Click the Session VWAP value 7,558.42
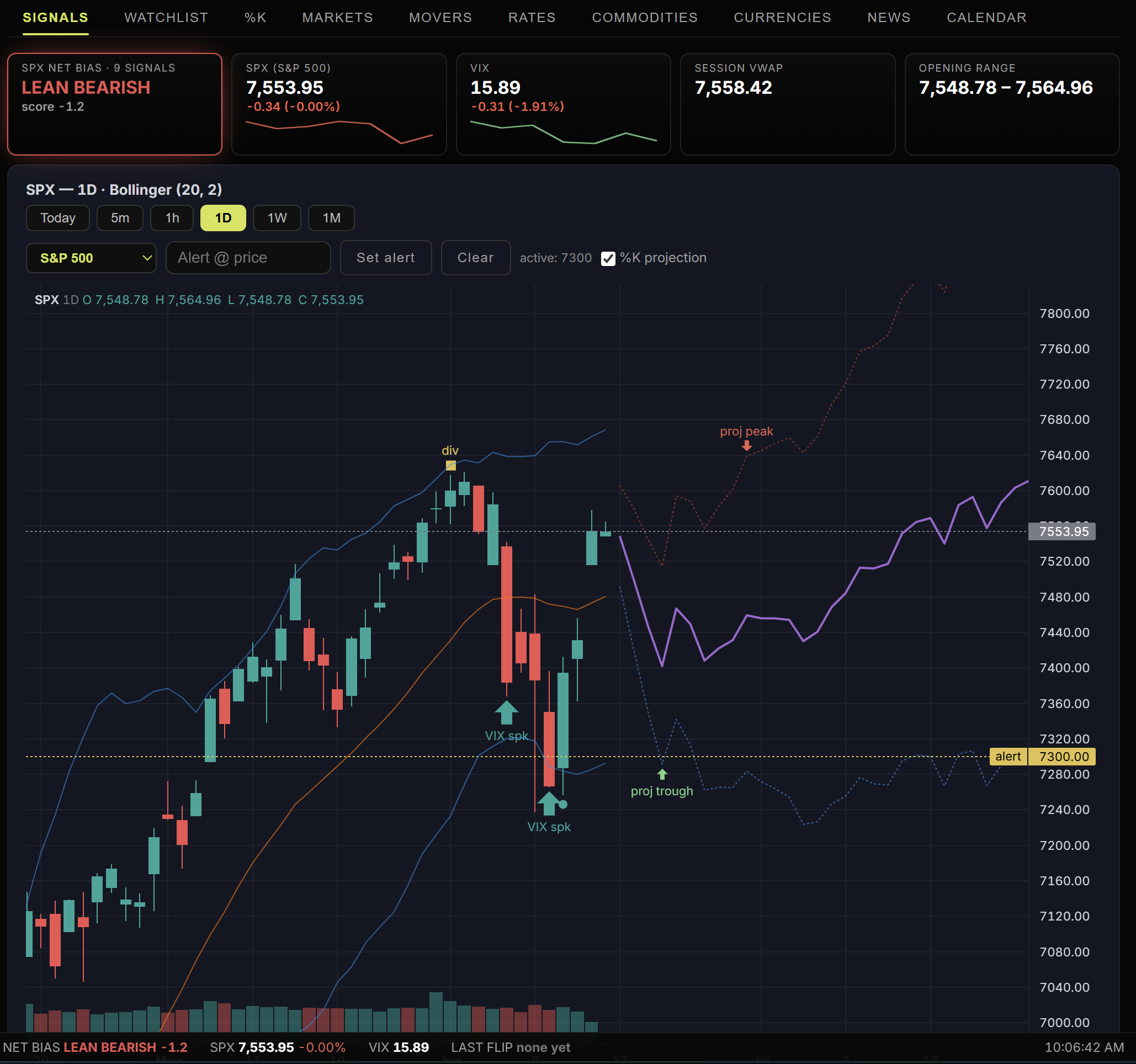 [733, 87]
